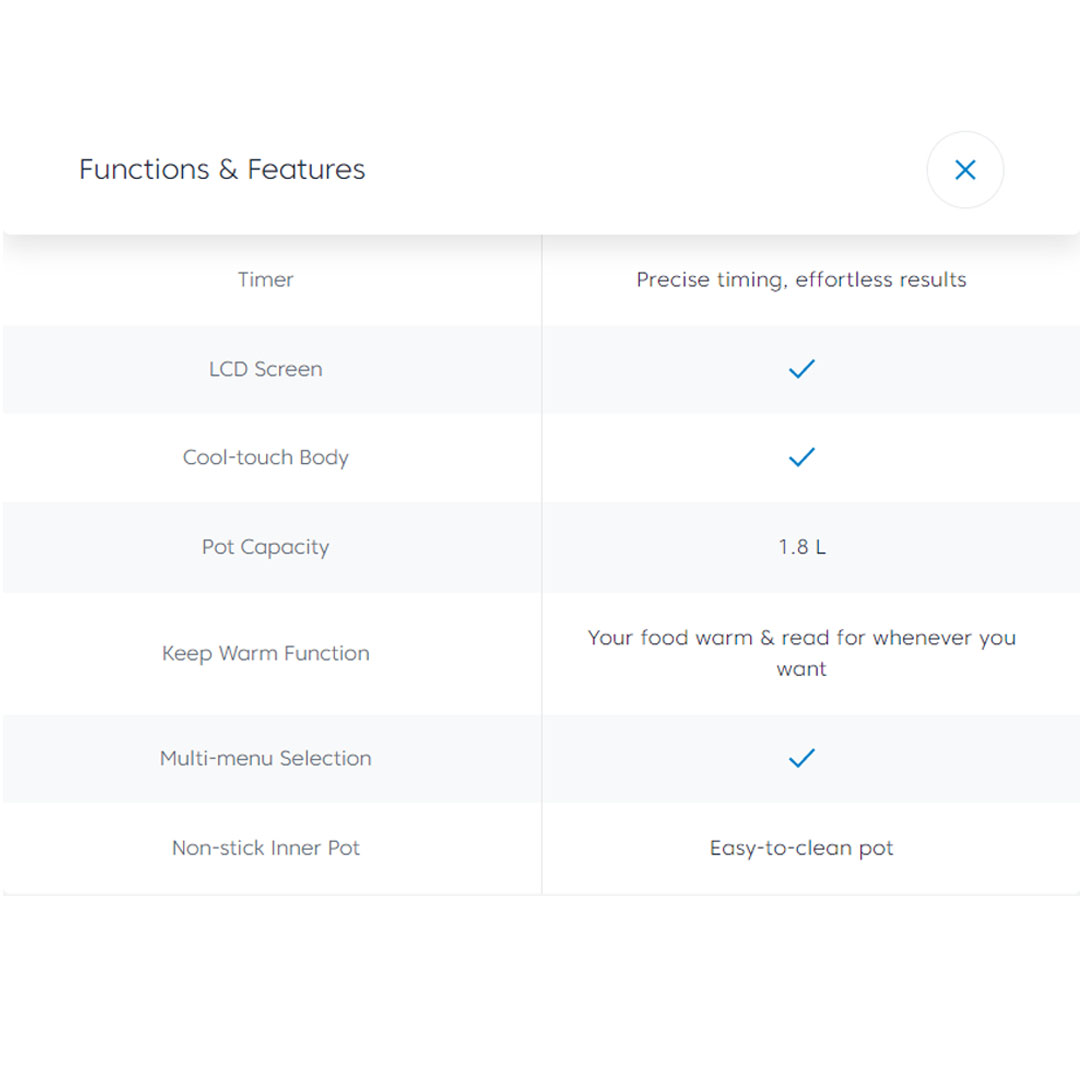Click the word 'want' under Keep Warm description
Image resolution: width=1080 pixels, height=1080 pixels.
click(x=802, y=669)
